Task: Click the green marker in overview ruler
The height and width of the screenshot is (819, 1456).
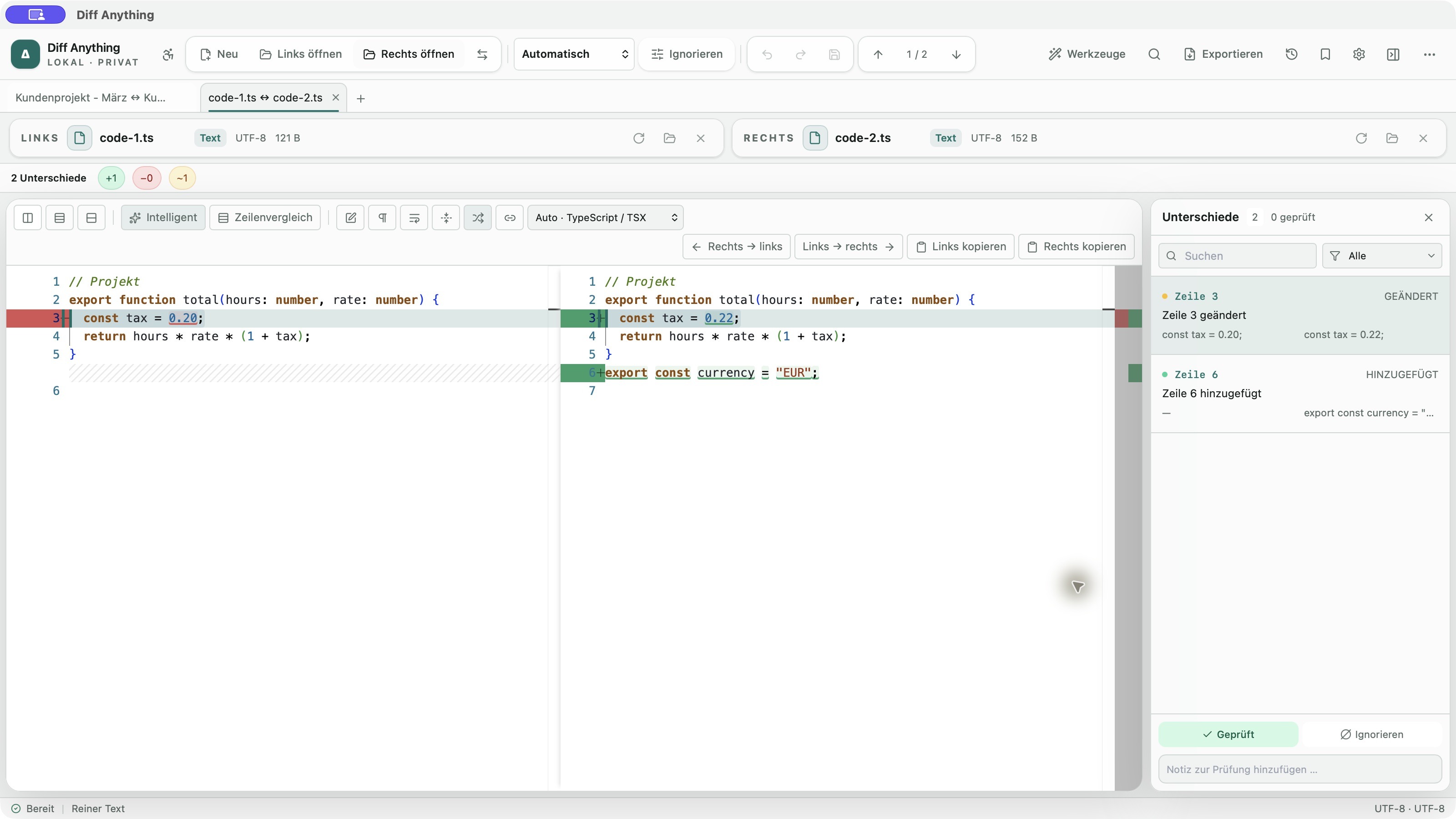Action: [x=1135, y=373]
